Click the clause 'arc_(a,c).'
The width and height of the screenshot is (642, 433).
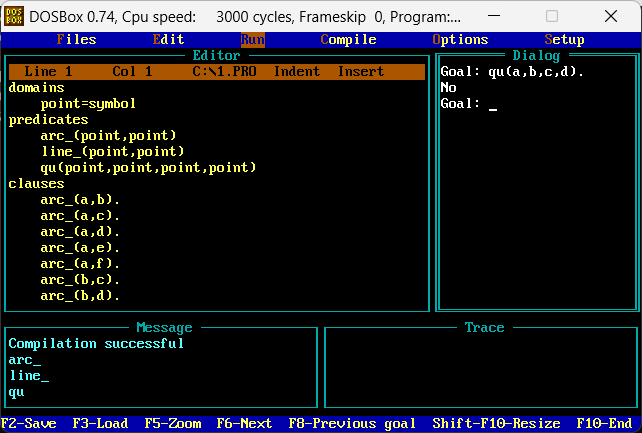click(80, 216)
